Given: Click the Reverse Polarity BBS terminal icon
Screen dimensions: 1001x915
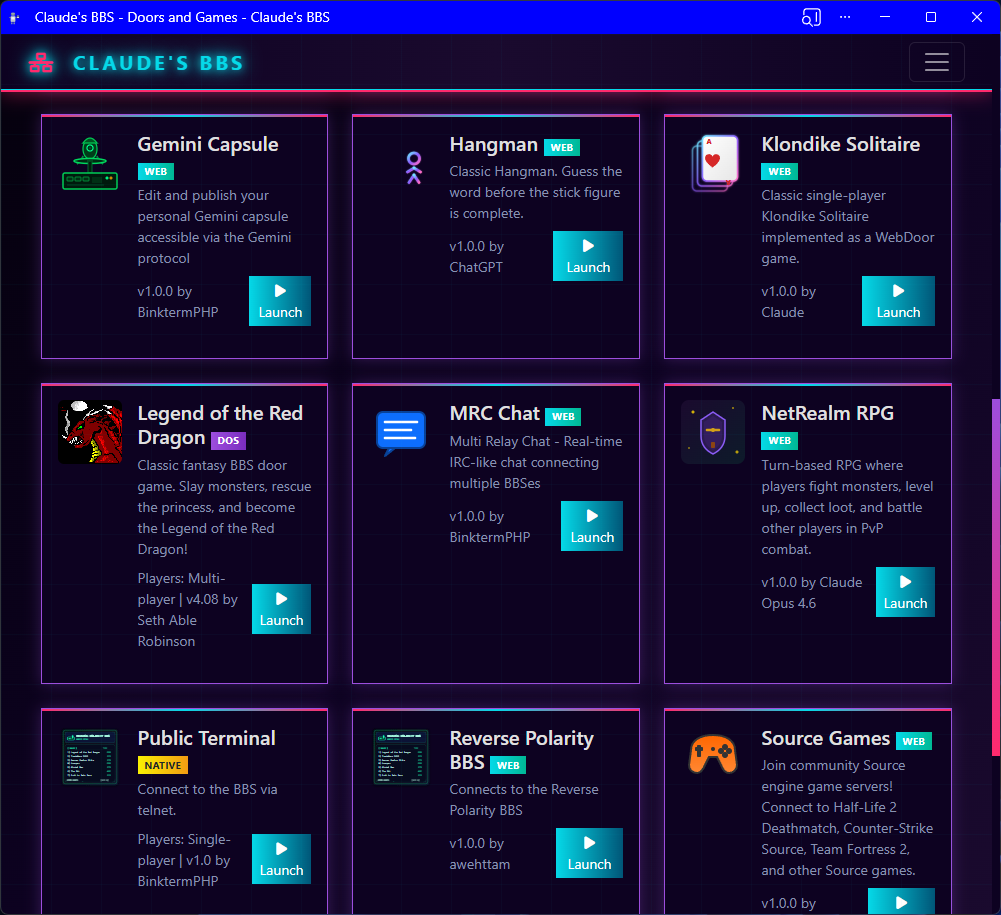Looking at the screenshot, I should [x=401, y=757].
